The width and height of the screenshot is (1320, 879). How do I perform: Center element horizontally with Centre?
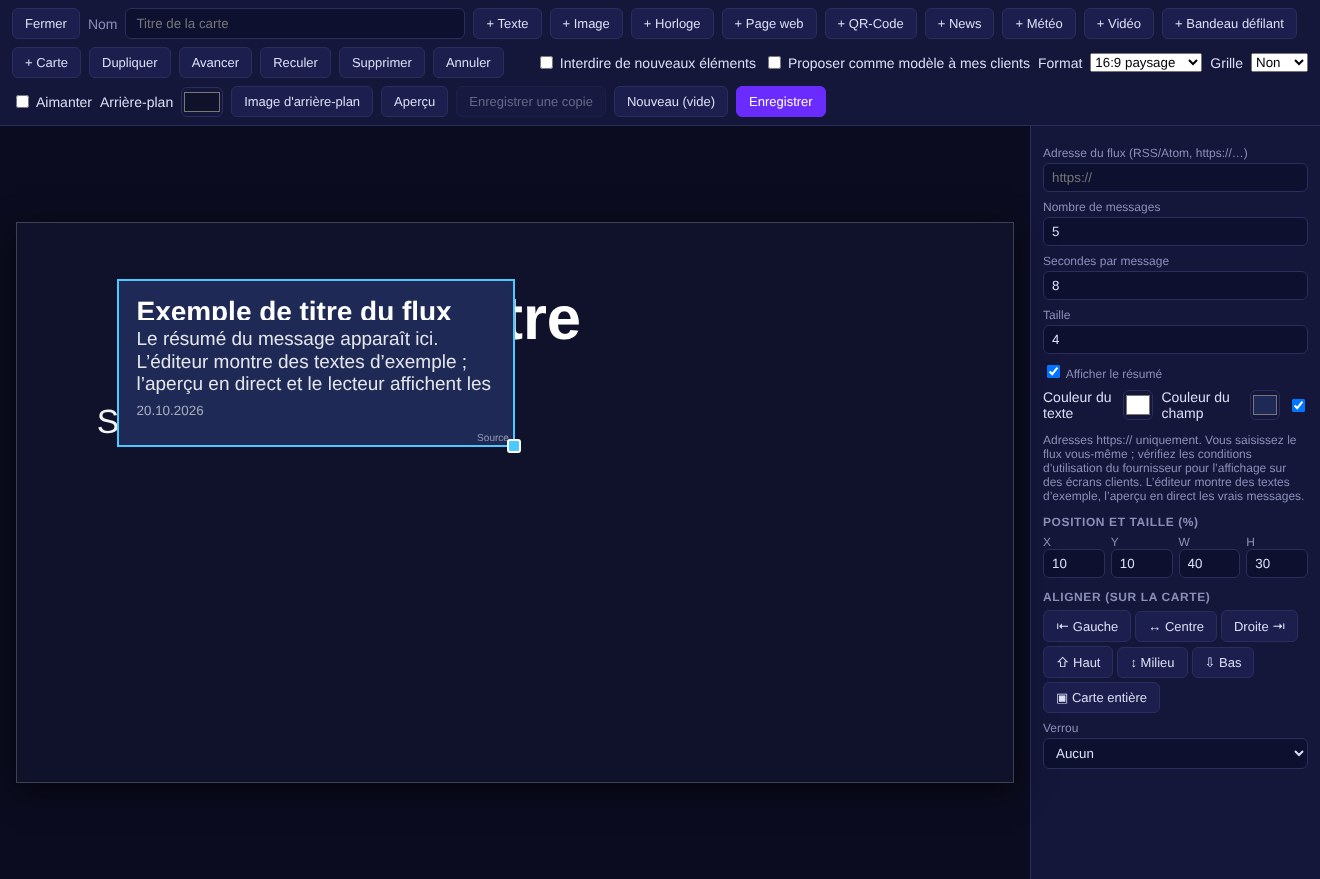tap(1176, 626)
